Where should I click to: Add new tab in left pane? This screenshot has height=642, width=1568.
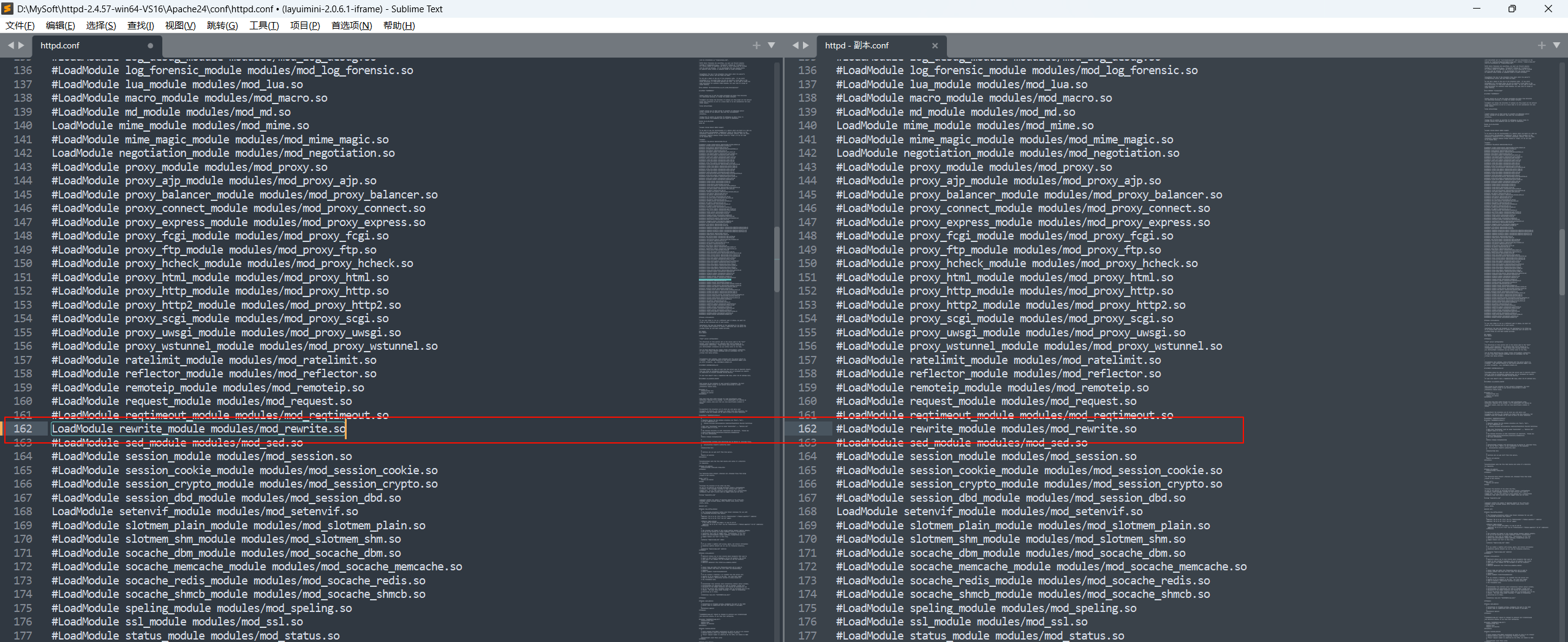756,45
